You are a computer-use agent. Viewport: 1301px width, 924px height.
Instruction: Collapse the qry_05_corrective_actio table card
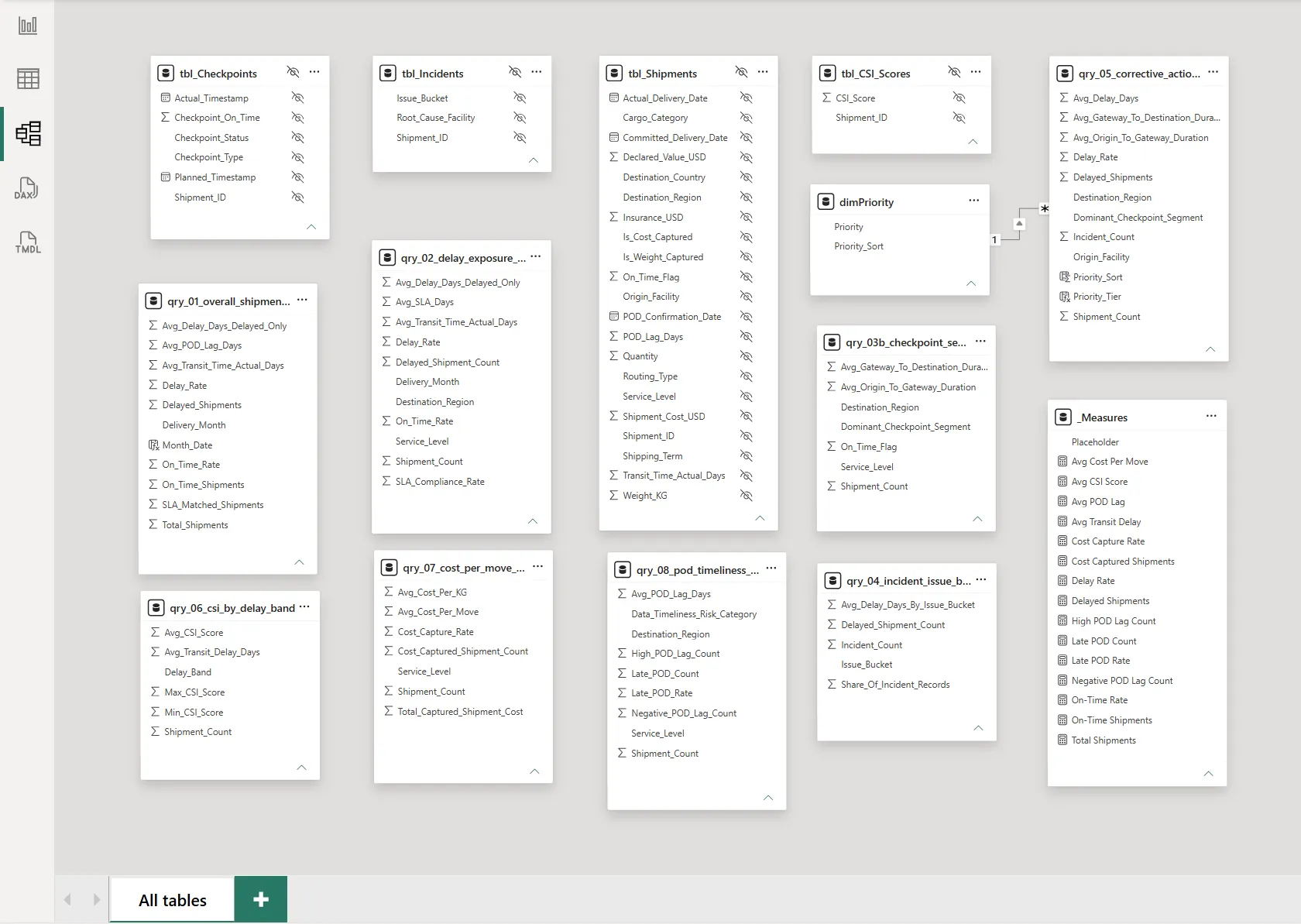(x=1210, y=349)
